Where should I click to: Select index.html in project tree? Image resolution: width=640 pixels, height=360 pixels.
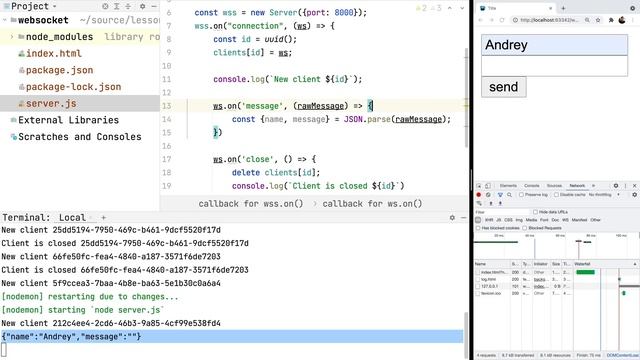point(53,53)
